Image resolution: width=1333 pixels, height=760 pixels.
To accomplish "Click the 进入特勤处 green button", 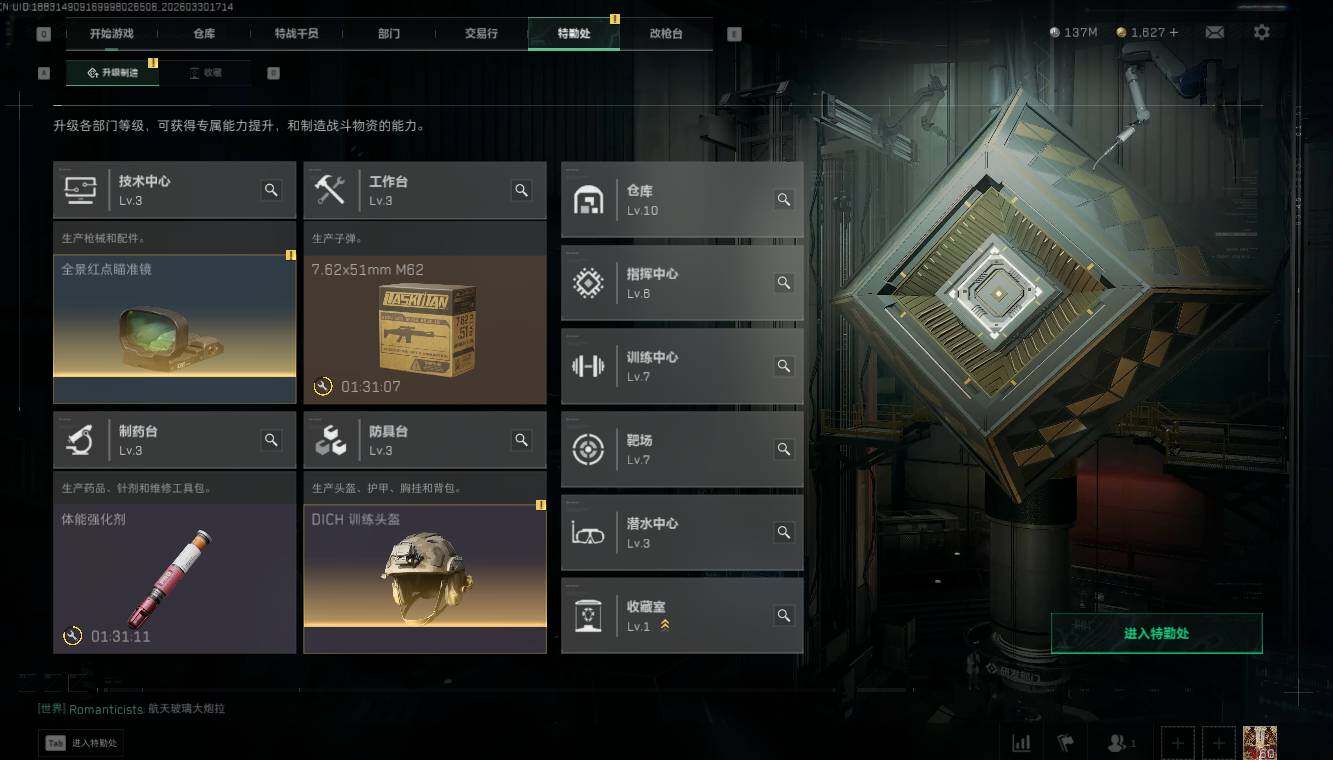I will (1156, 633).
